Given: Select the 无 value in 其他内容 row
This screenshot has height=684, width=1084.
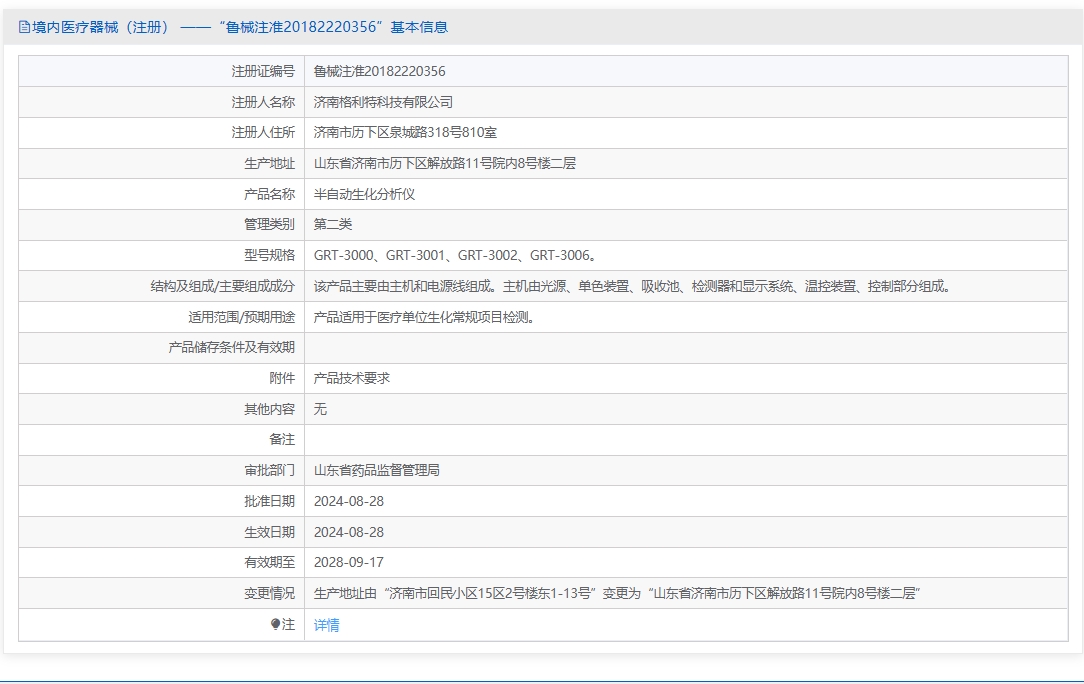Looking at the screenshot, I should (x=320, y=409).
